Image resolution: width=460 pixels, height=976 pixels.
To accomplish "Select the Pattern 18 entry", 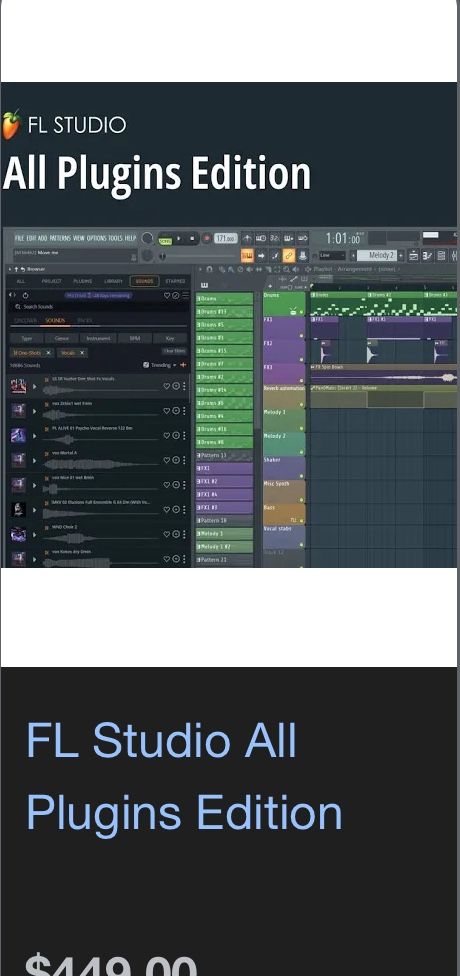I will [x=225, y=520].
